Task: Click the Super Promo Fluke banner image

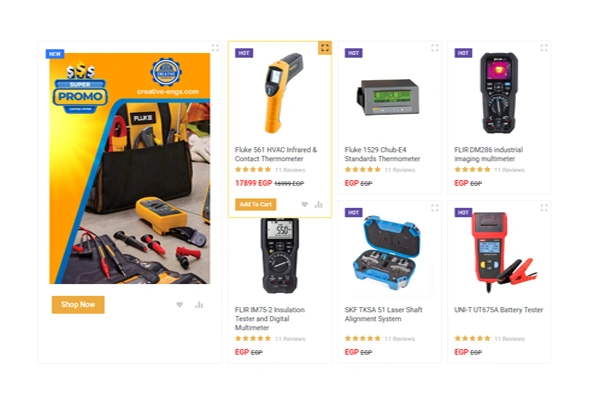Action: [130, 168]
